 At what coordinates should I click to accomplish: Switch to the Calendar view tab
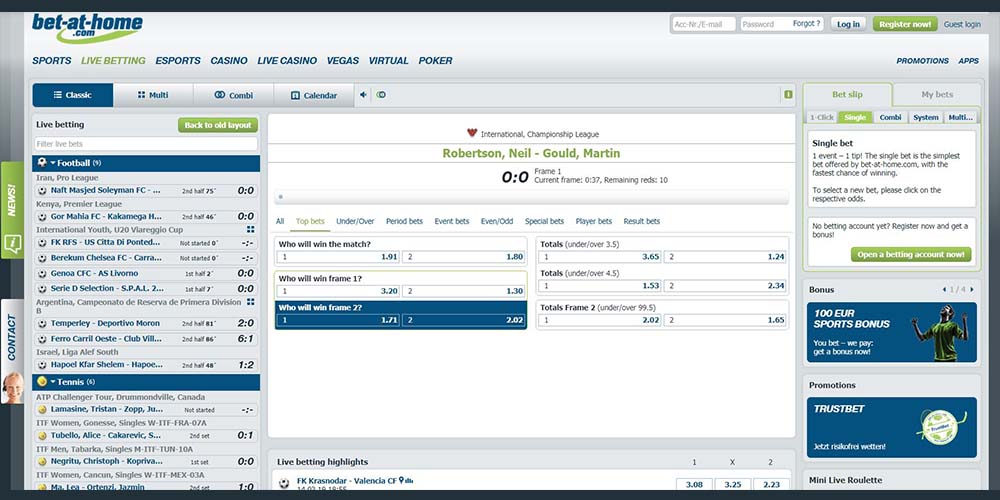click(x=313, y=95)
